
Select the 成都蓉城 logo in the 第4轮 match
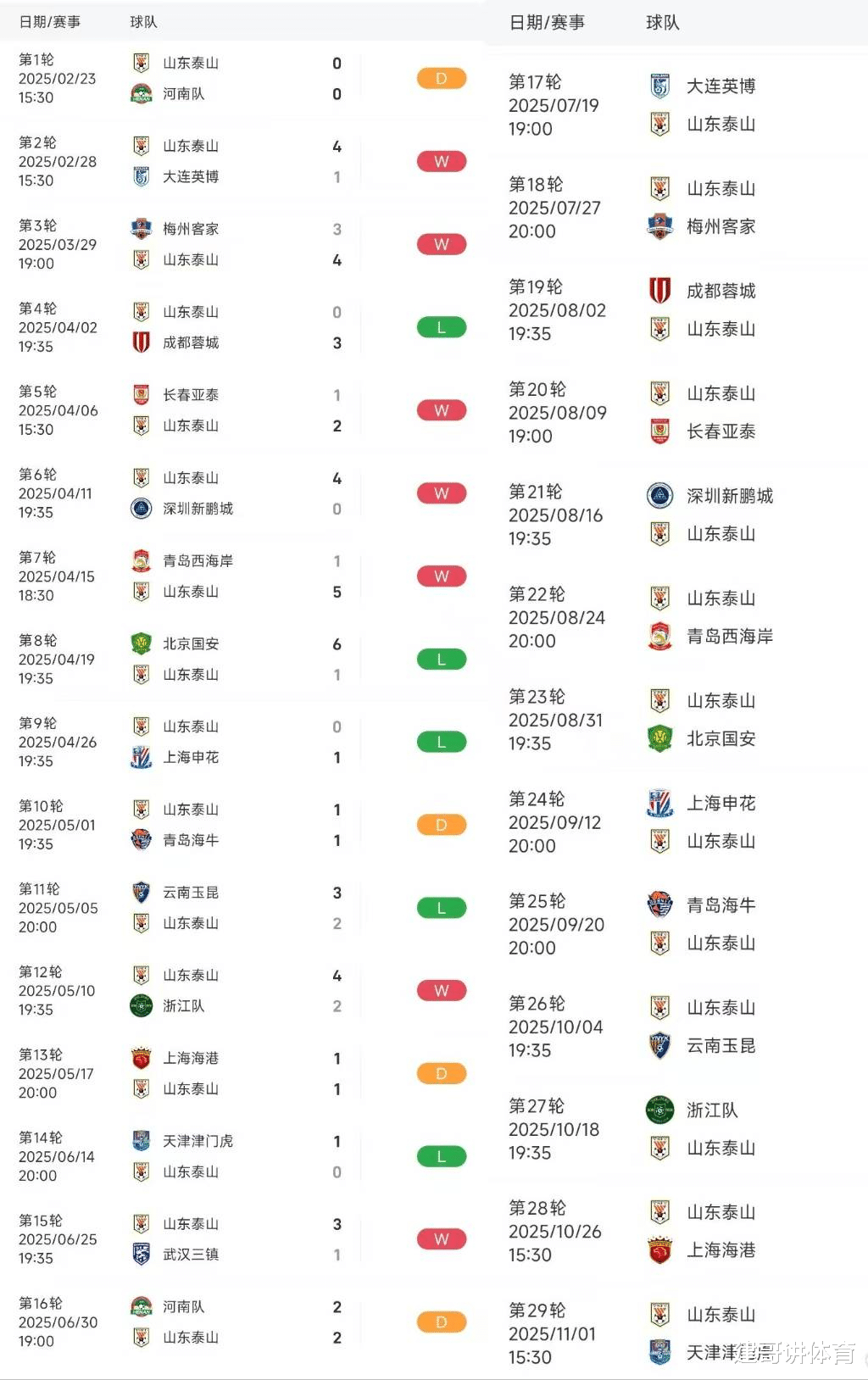point(142,342)
